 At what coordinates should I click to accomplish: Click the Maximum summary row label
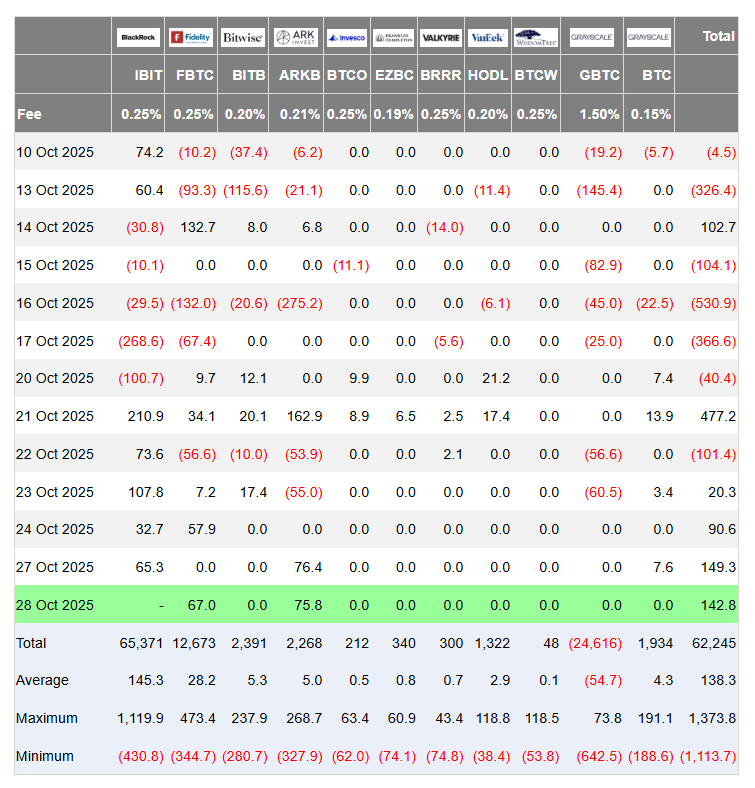(47, 718)
